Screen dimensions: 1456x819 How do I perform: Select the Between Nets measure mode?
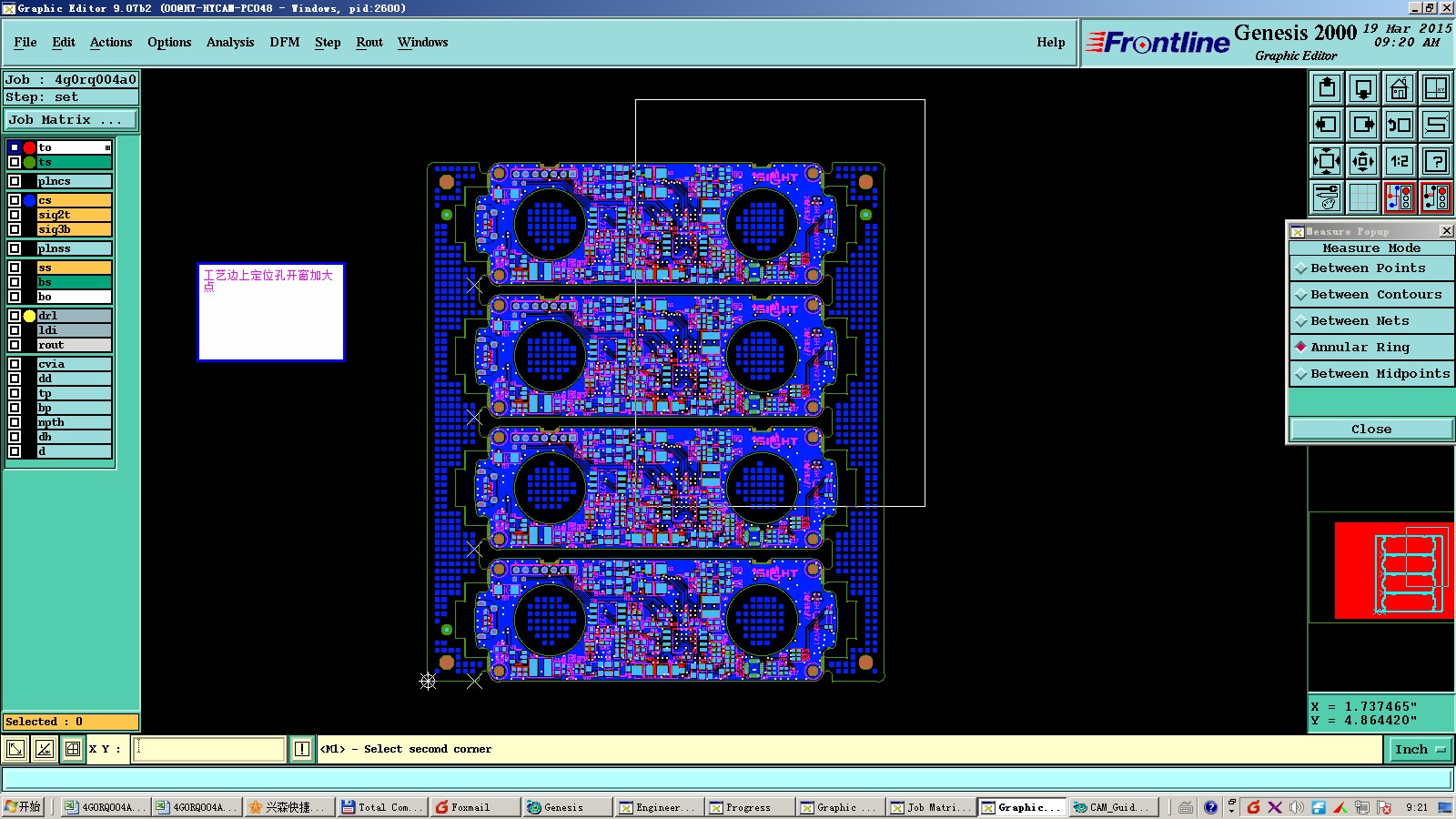pyautogui.click(x=1371, y=321)
